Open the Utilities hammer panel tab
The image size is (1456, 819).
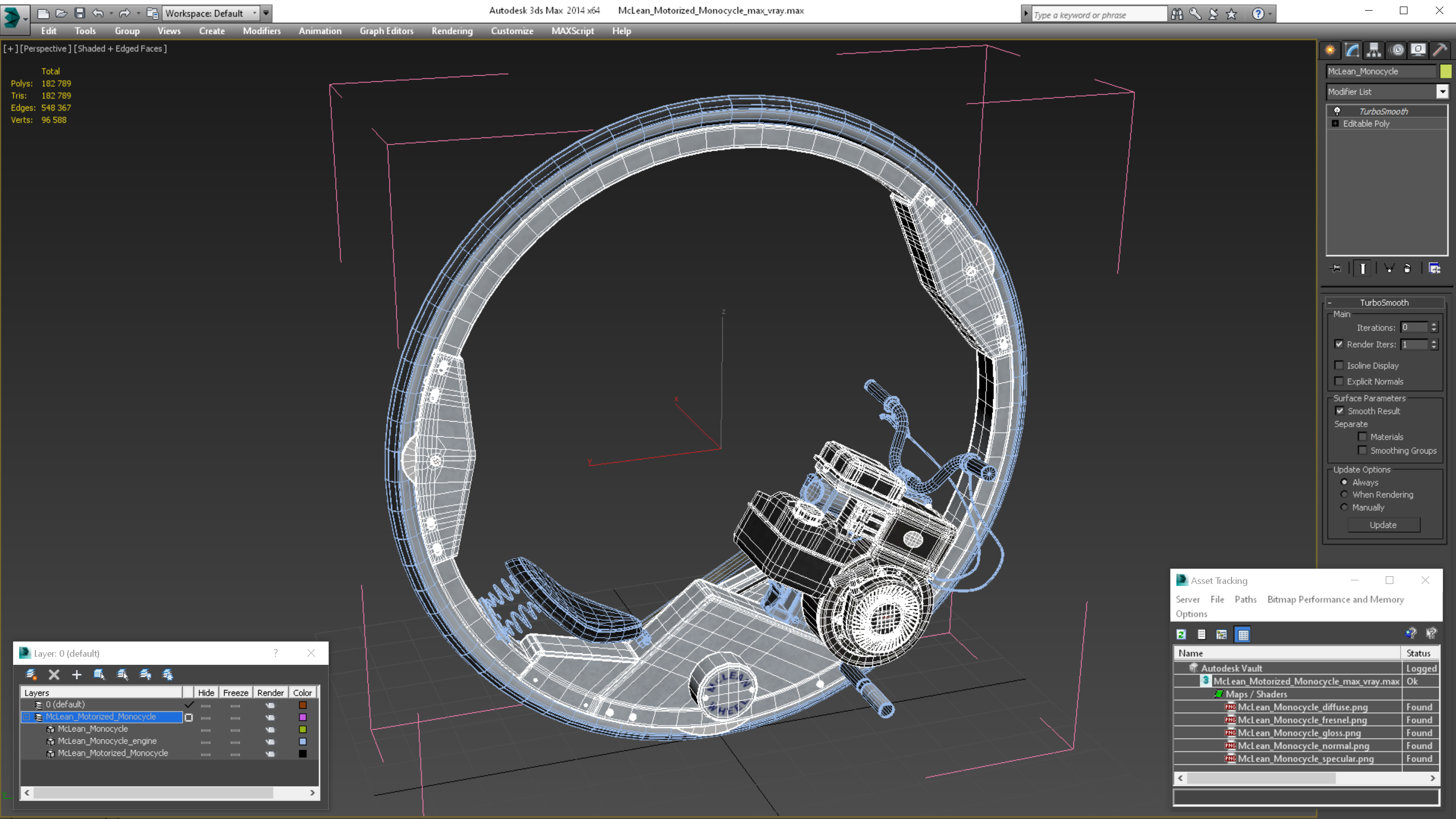(1440, 51)
